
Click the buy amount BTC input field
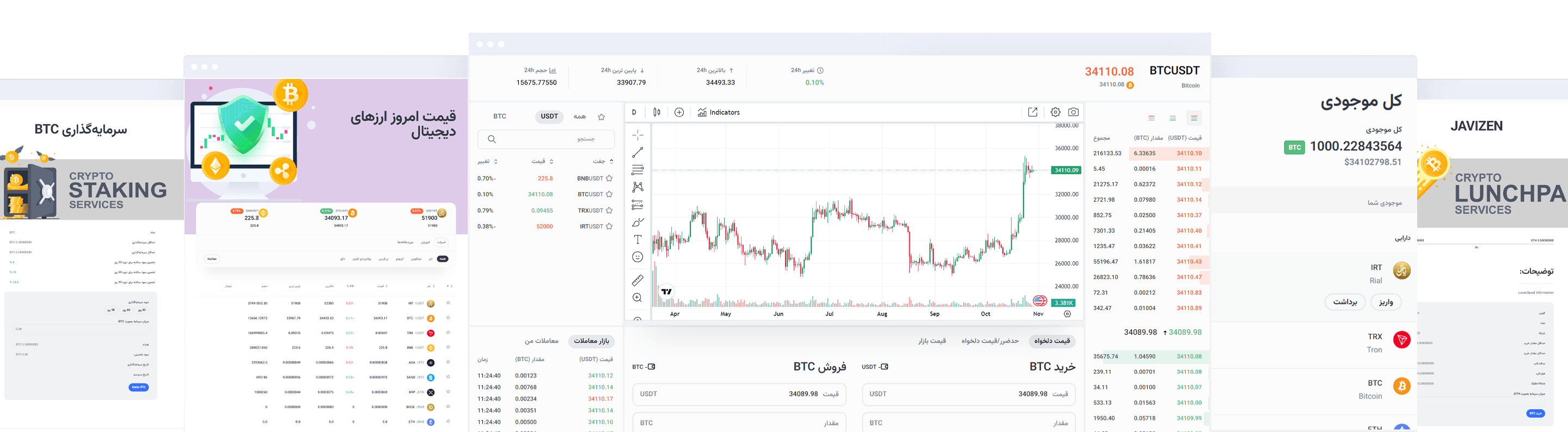(x=969, y=423)
